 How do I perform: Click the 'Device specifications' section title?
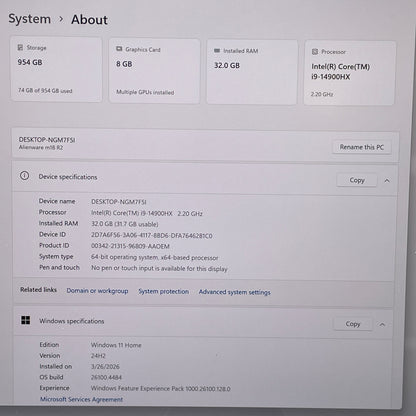(68, 177)
